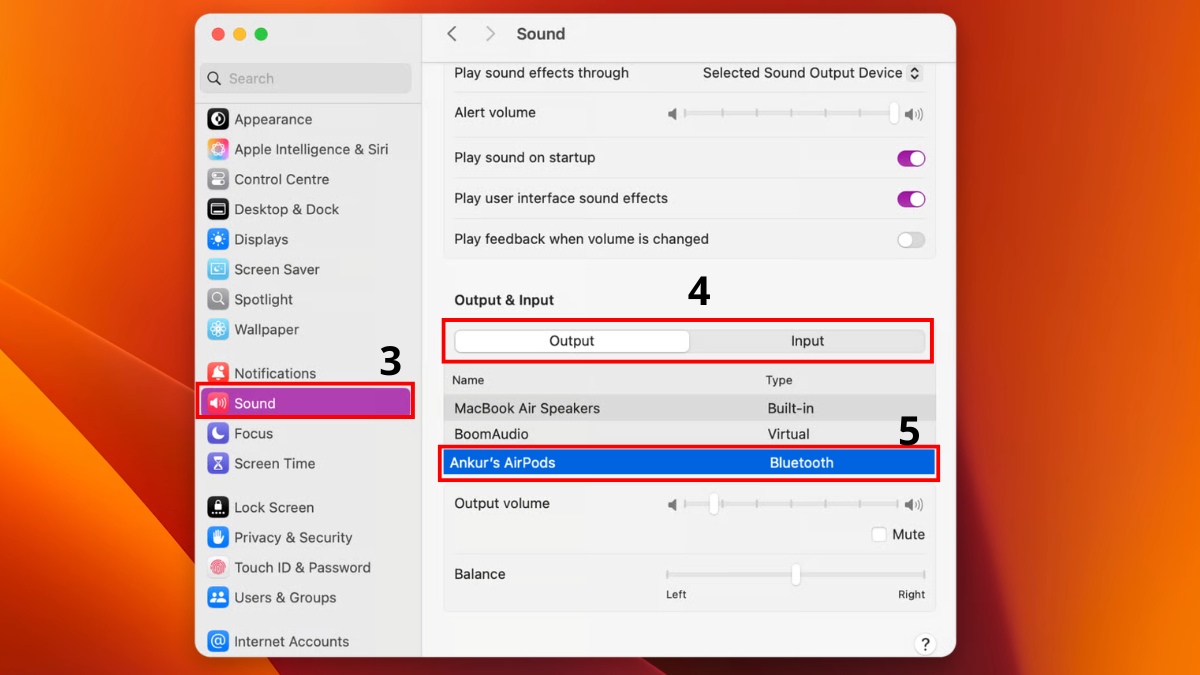Open the help question mark button
The width and height of the screenshot is (1200, 675).
point(925,644)
